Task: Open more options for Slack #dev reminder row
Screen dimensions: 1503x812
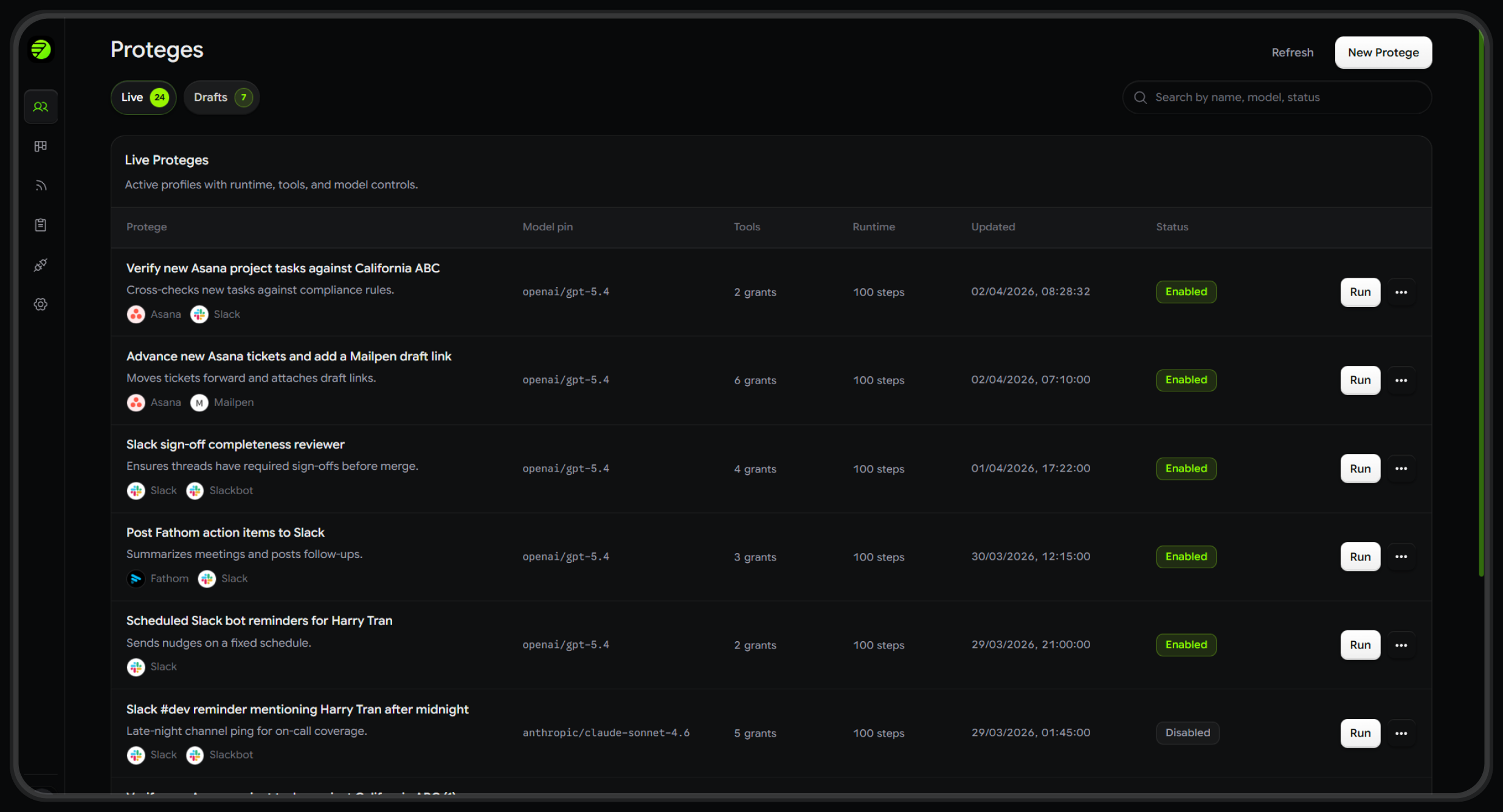Action: coord(1401,733)
